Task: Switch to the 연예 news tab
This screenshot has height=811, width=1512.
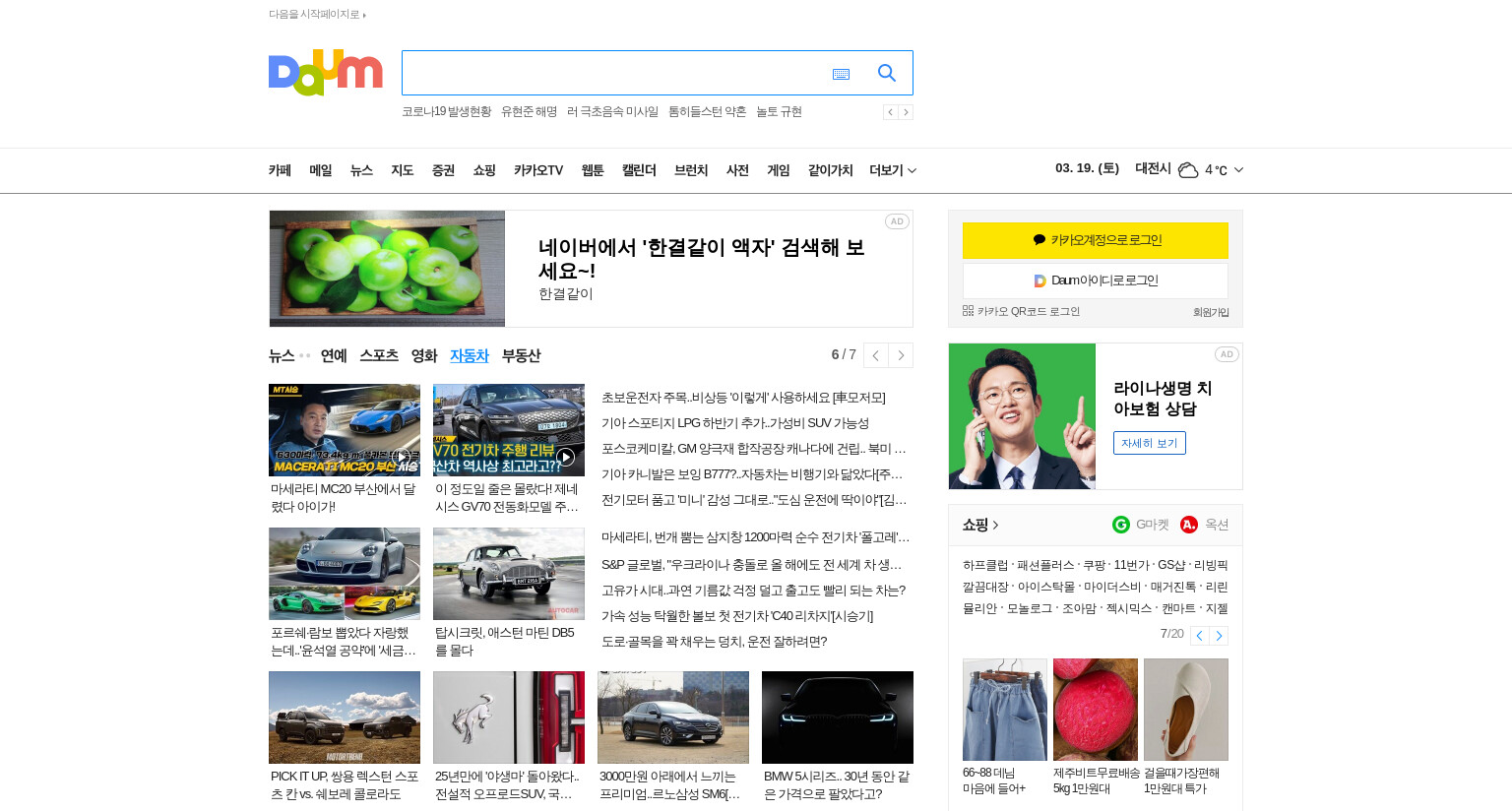Action: (334, 355)
